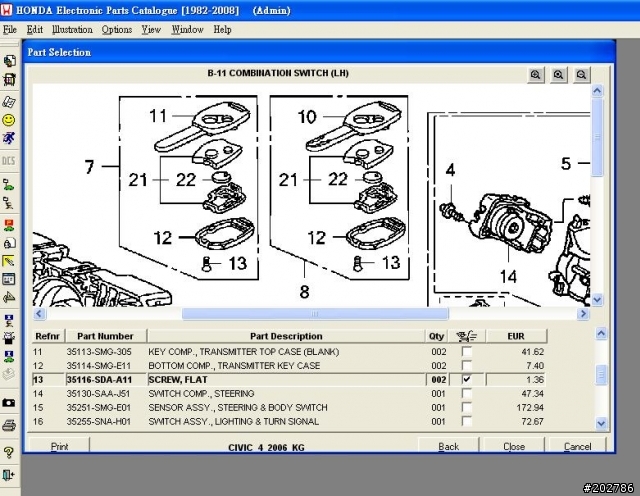
Task: Click reference number 14 in the diagram
Action: (508, 277)
